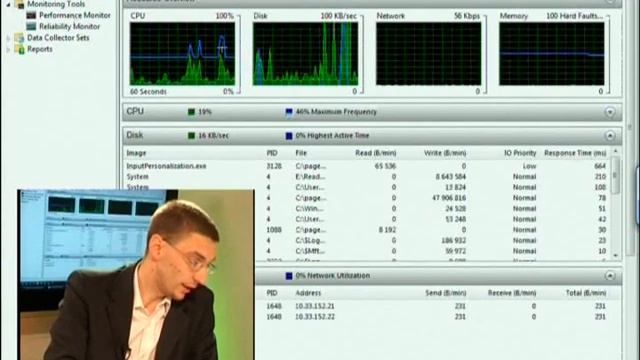Select the C:\Win... file row
The image size is (640, 360).
[432, 209]
